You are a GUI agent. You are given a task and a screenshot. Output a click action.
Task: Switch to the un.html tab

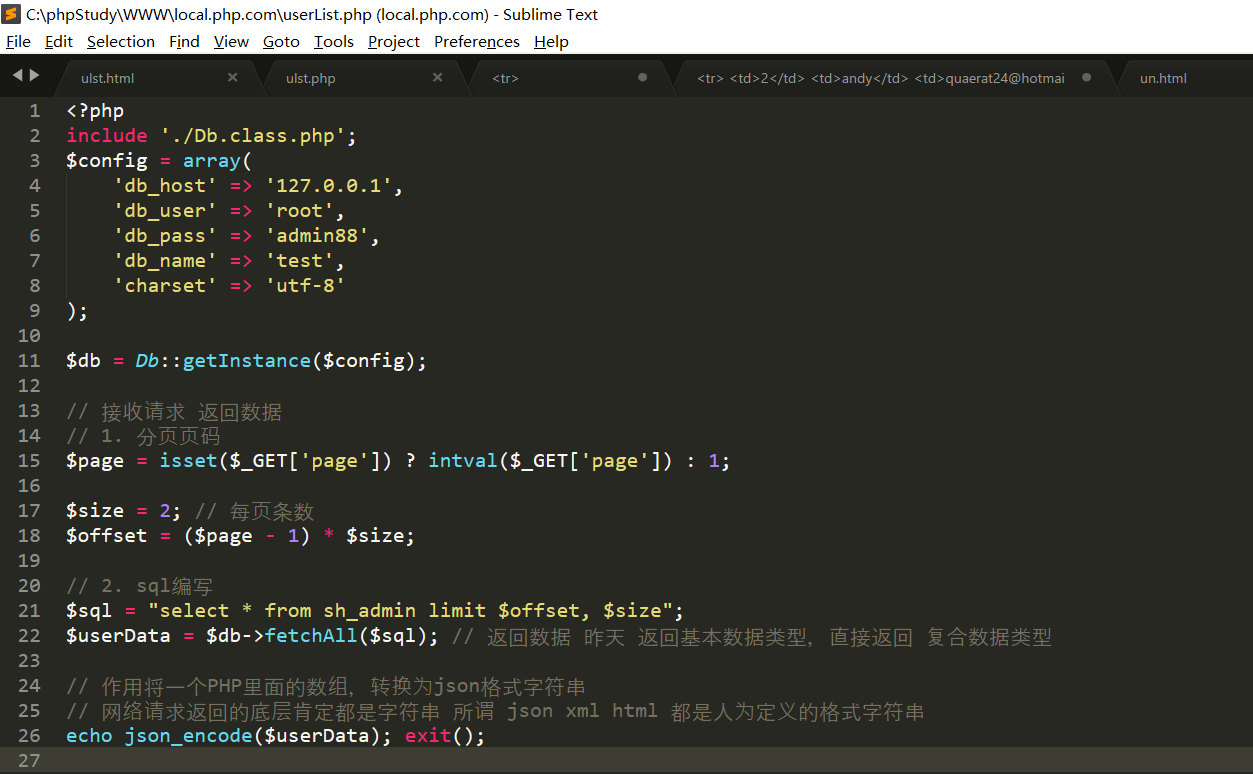[1163, 78]
